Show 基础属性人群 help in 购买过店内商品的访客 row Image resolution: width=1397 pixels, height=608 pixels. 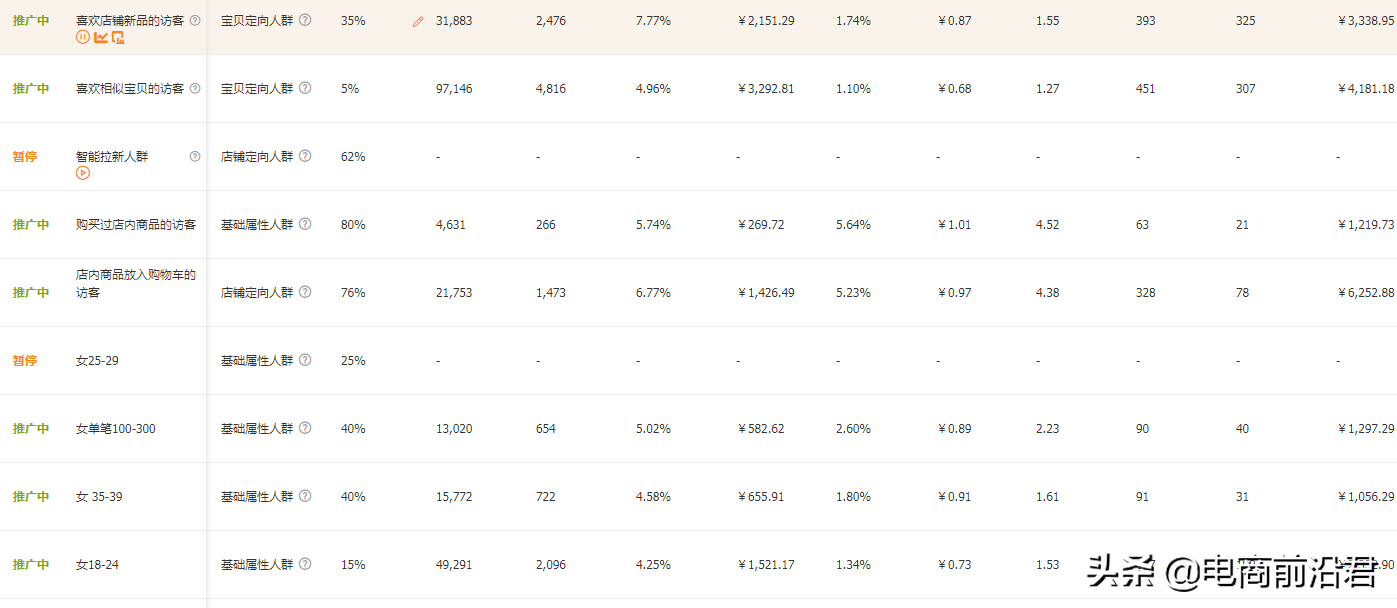click(x=305, y=224)
